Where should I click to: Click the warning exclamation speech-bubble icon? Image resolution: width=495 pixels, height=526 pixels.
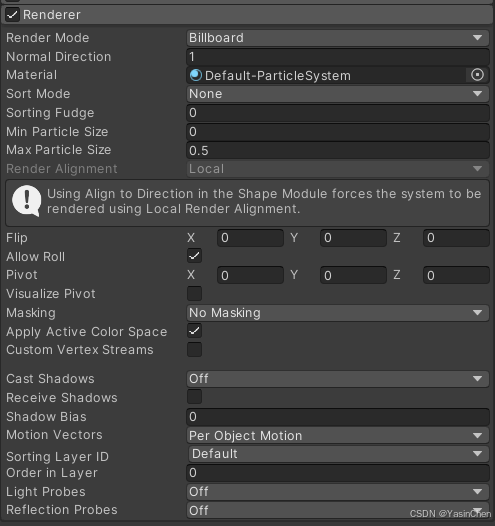[26, 201]
